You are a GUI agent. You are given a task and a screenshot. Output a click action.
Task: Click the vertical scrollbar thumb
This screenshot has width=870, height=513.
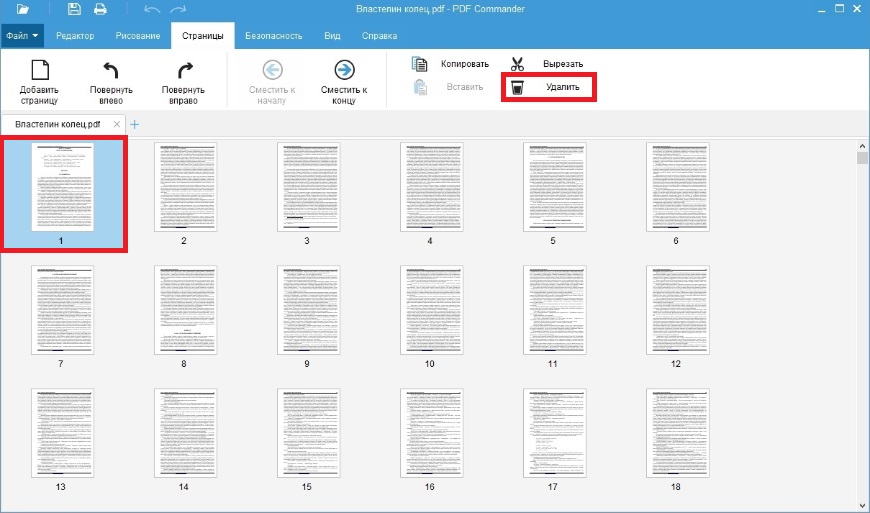click(862, 158)
